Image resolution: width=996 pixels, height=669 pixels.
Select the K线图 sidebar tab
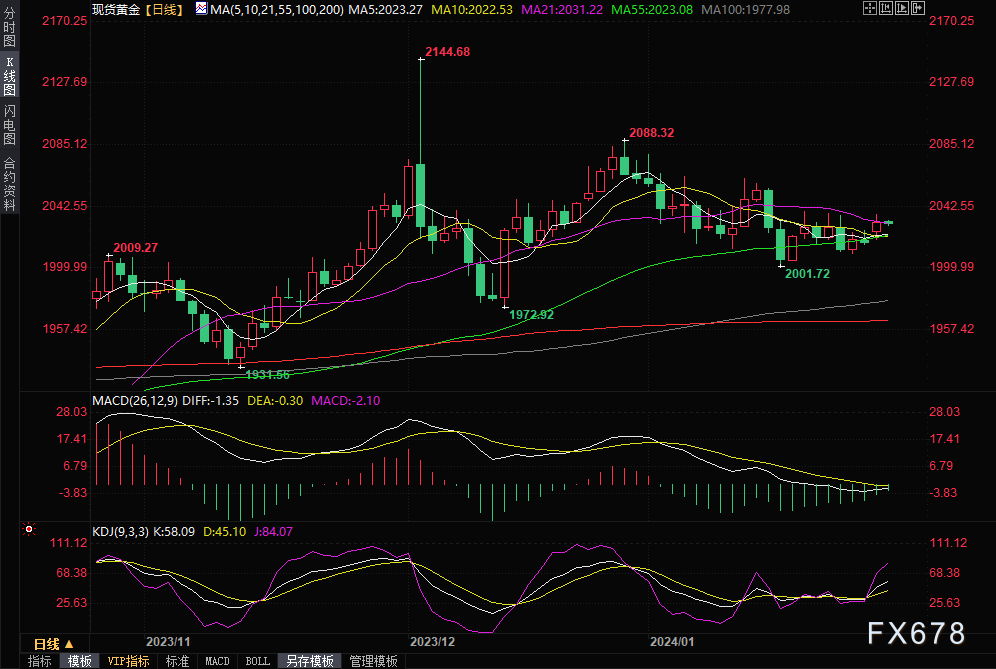click(x=9, y=77)
